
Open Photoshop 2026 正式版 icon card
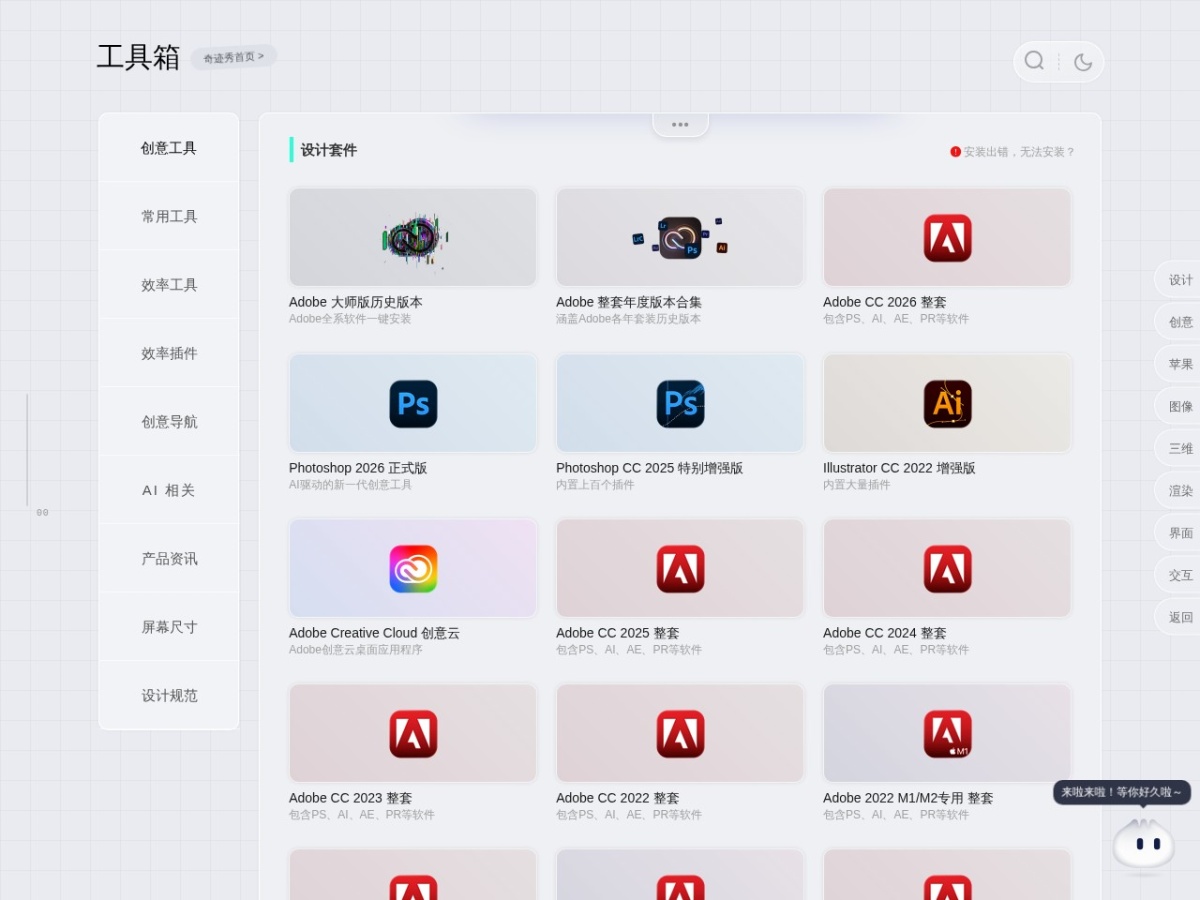413,404
